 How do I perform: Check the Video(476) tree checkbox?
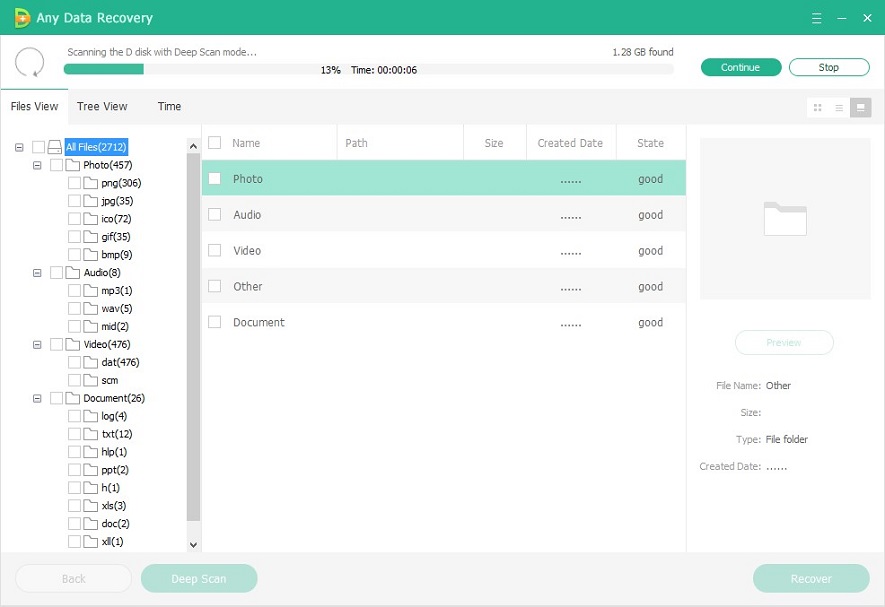pos(56,344)
